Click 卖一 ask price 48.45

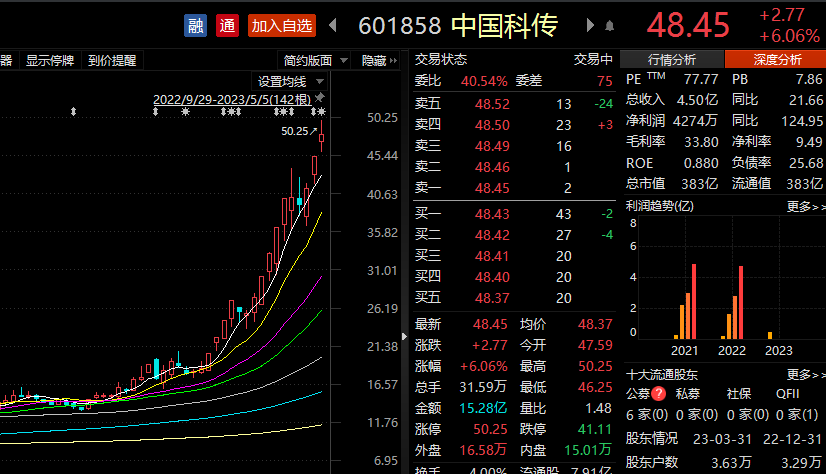pyautogui.click(x=492, y=188)
